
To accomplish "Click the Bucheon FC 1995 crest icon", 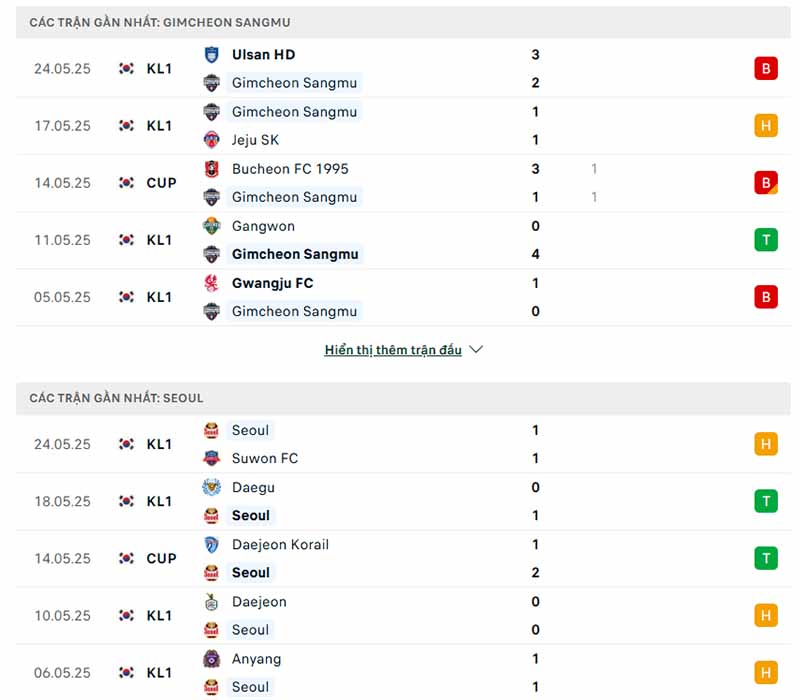I will tap(211, 169).
